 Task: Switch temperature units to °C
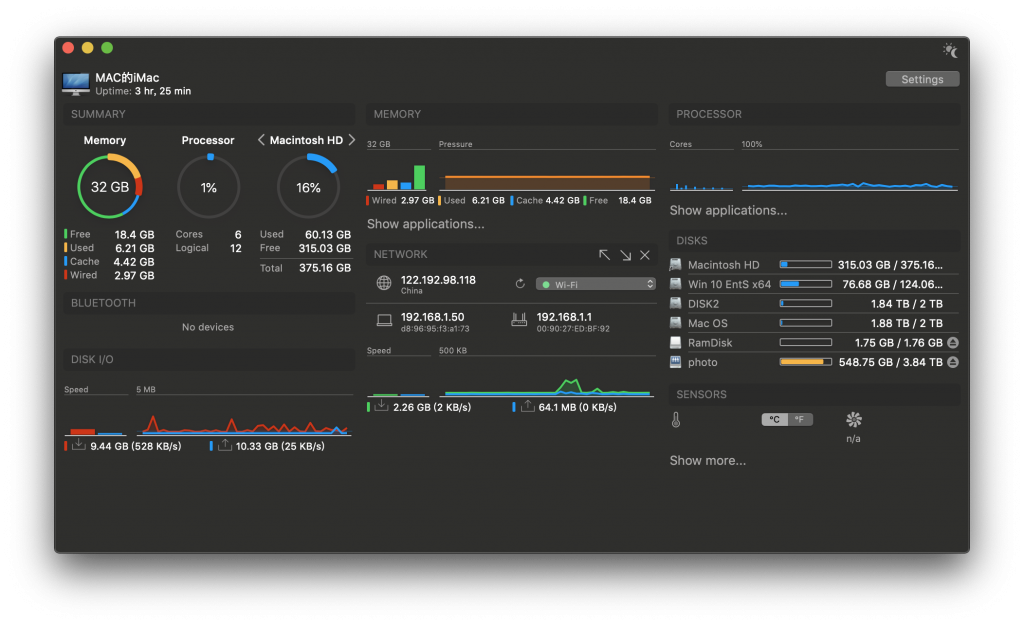point(775,419)
